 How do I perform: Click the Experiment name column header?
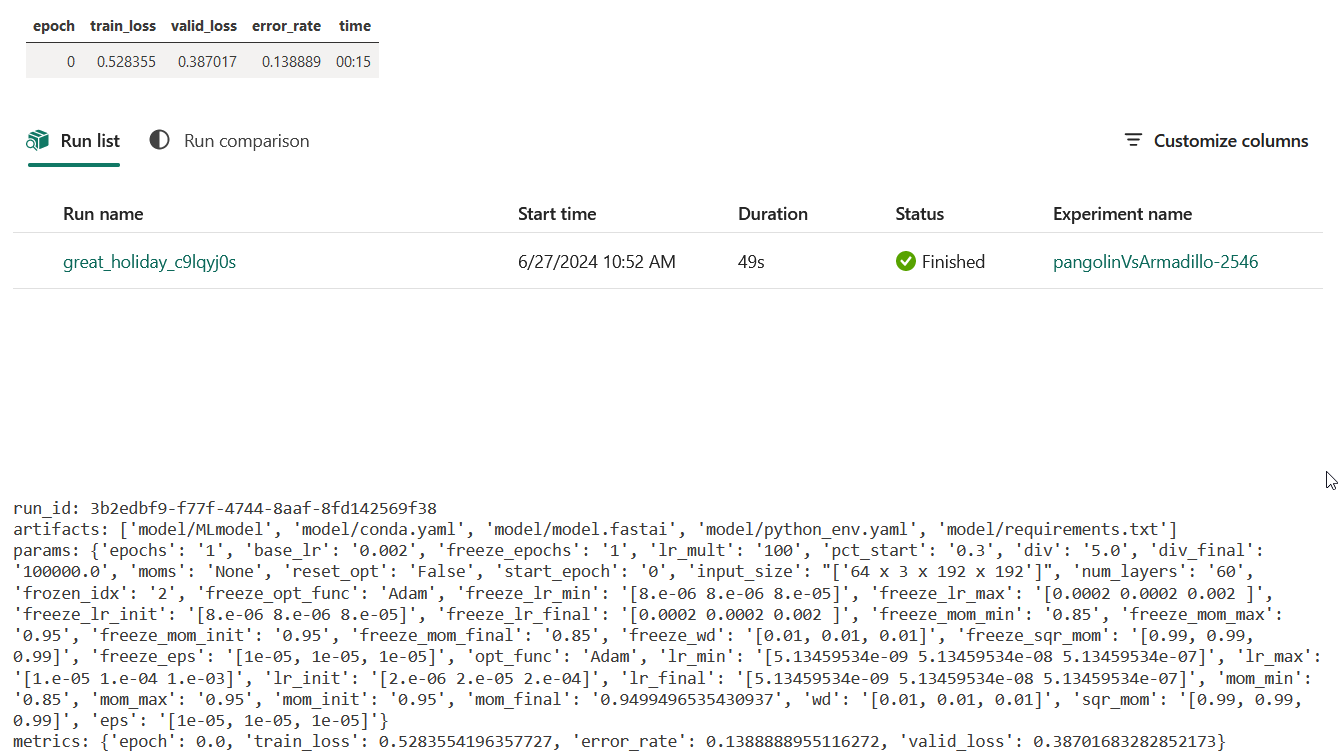1122,214
